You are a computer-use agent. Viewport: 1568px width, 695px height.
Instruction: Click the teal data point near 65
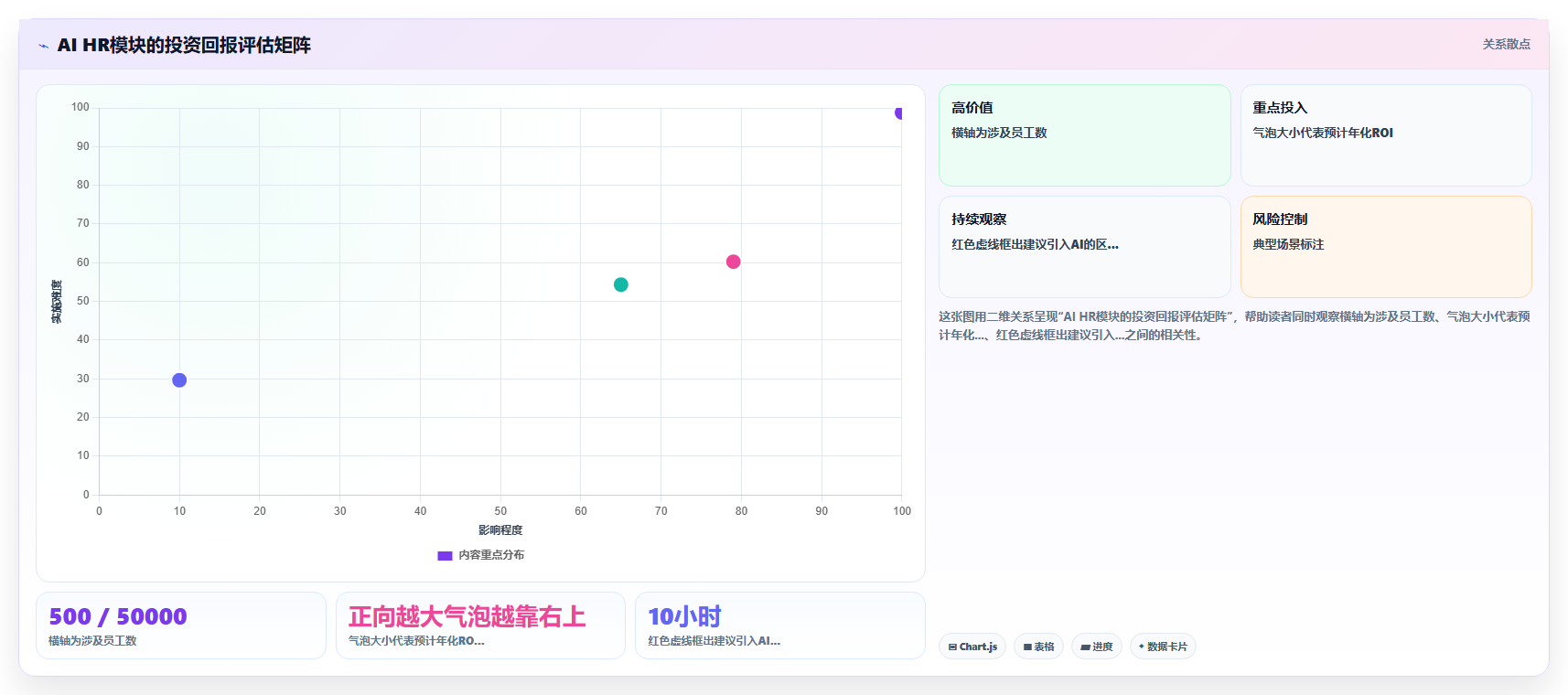[x=620, y=284]
